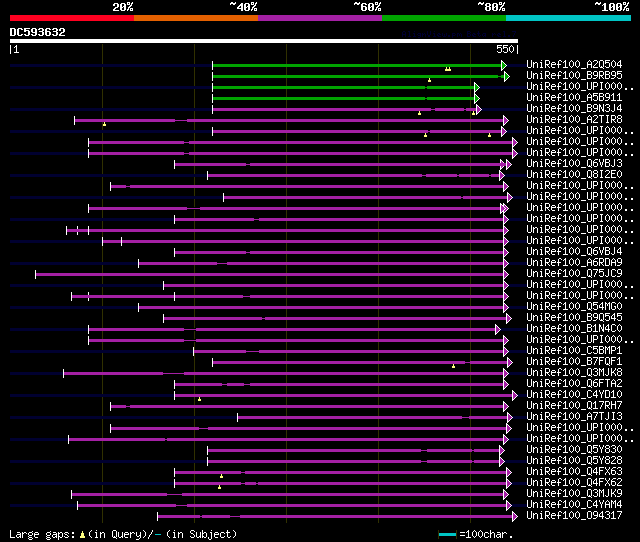Click the red ~20% legend color bar

pyautogui.click(x=72, y=18)
